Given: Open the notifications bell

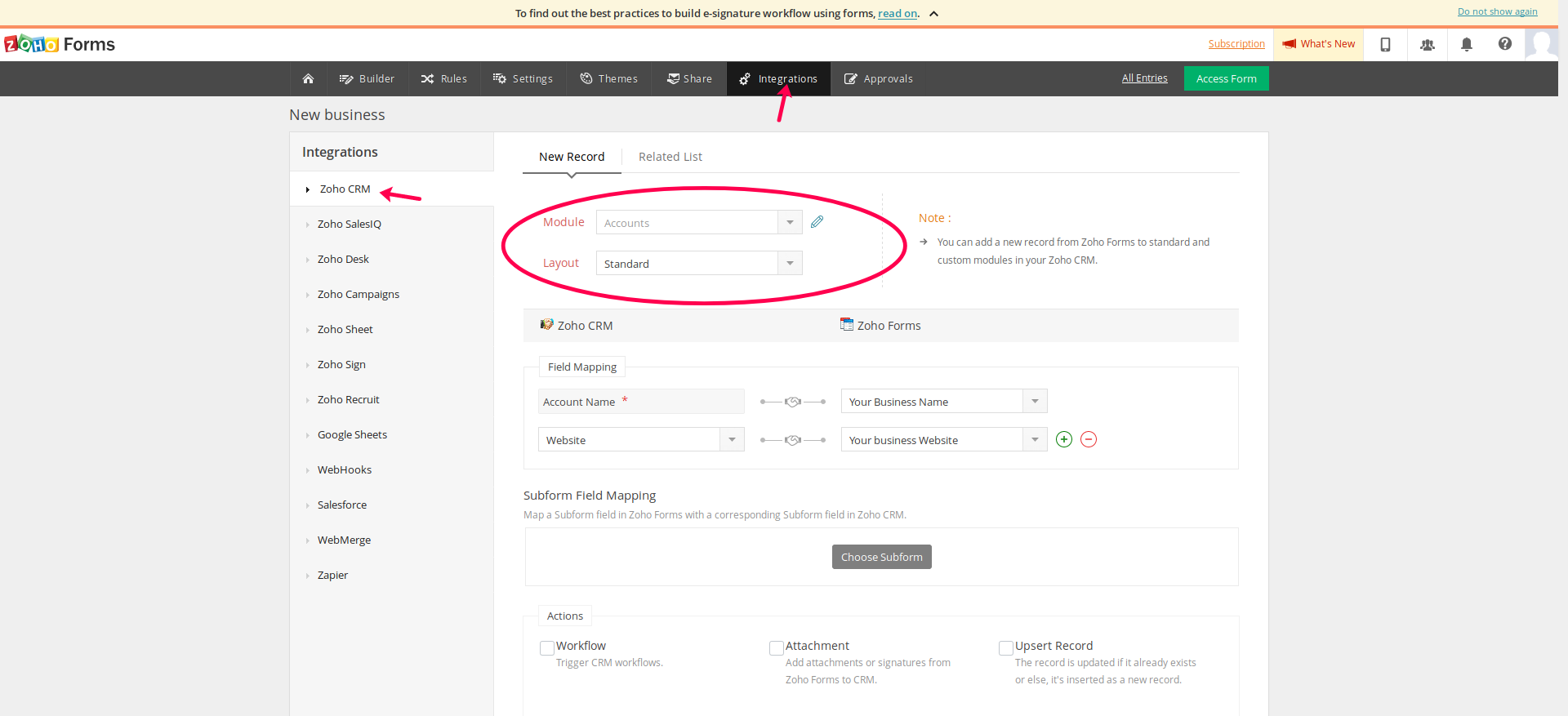Looking at the screenshot, I should (1466, 44).
